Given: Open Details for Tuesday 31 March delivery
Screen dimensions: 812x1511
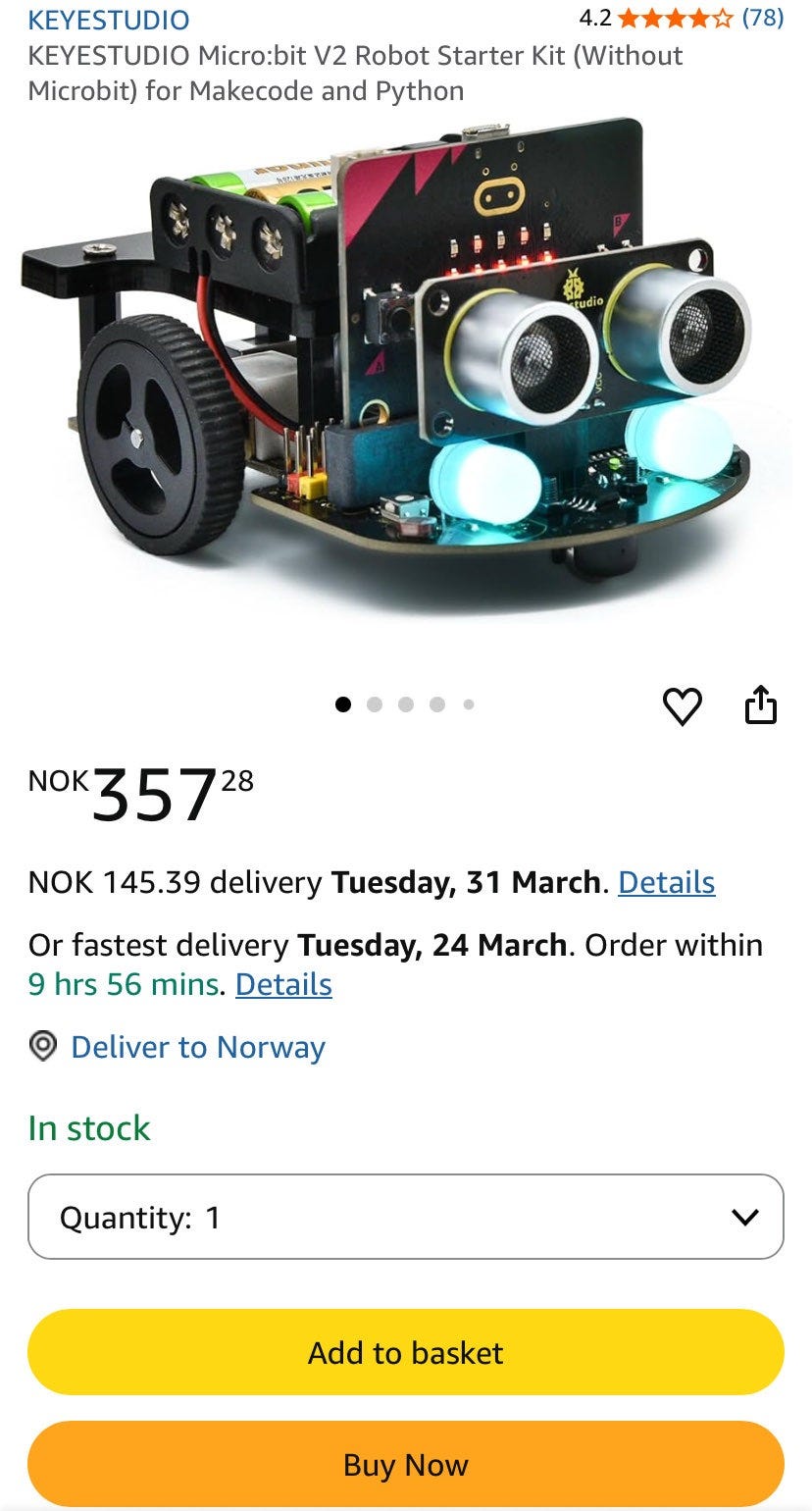Looking at the screenshot, I should 666,882.
